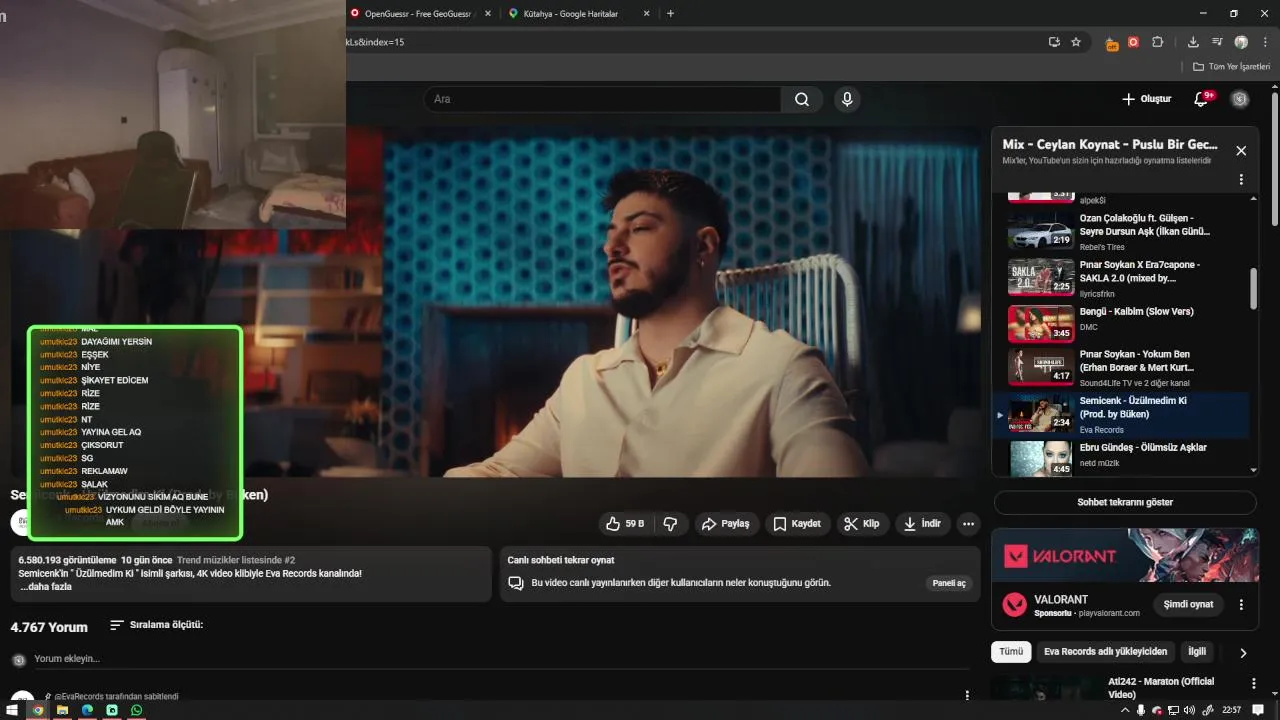
Task: Share the video via Paylaş
Action: tap(726, 523)
